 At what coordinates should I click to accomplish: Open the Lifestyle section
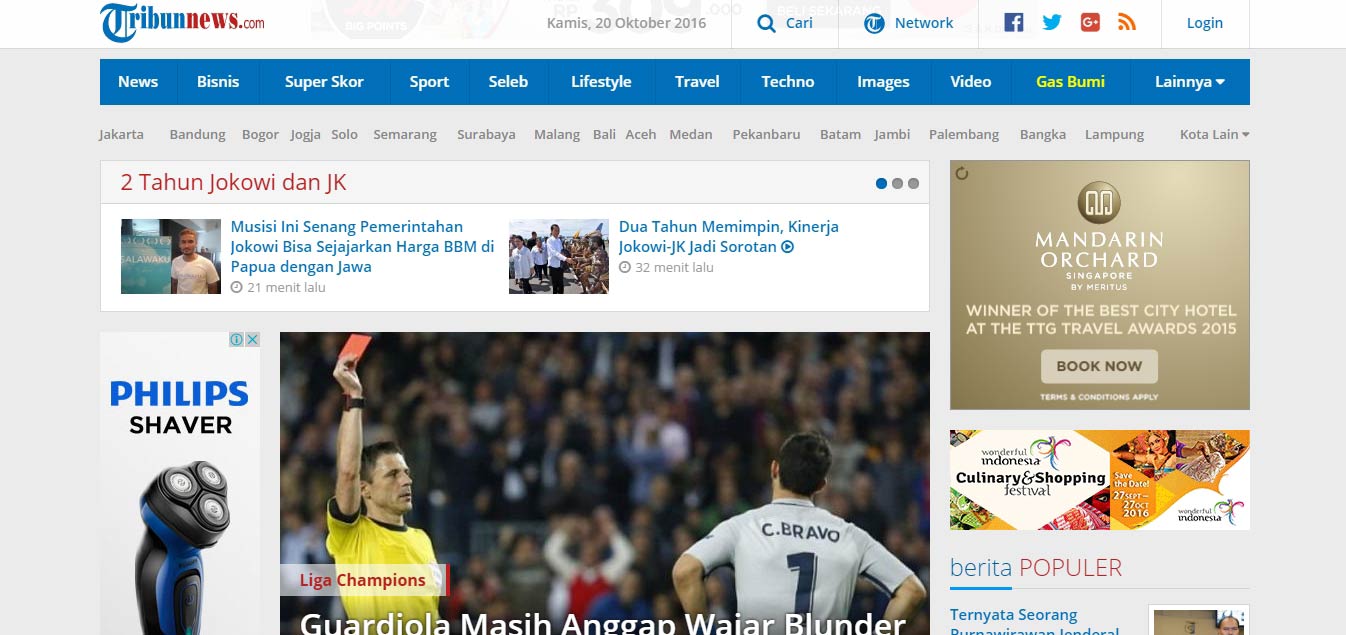click(x=601, y=82)
